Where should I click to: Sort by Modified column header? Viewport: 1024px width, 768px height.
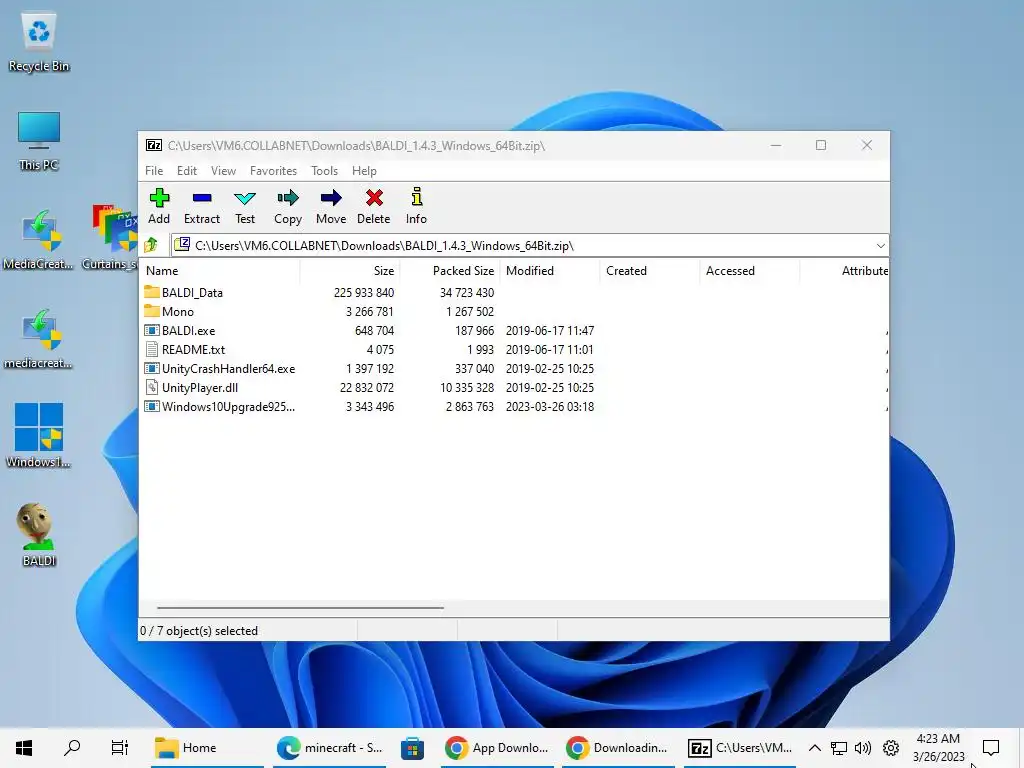pos(550,270)
